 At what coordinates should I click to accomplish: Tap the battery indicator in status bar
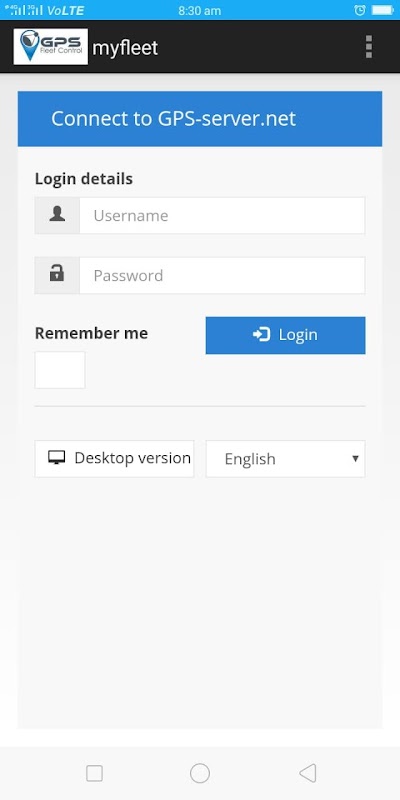(x=382, y=10)
